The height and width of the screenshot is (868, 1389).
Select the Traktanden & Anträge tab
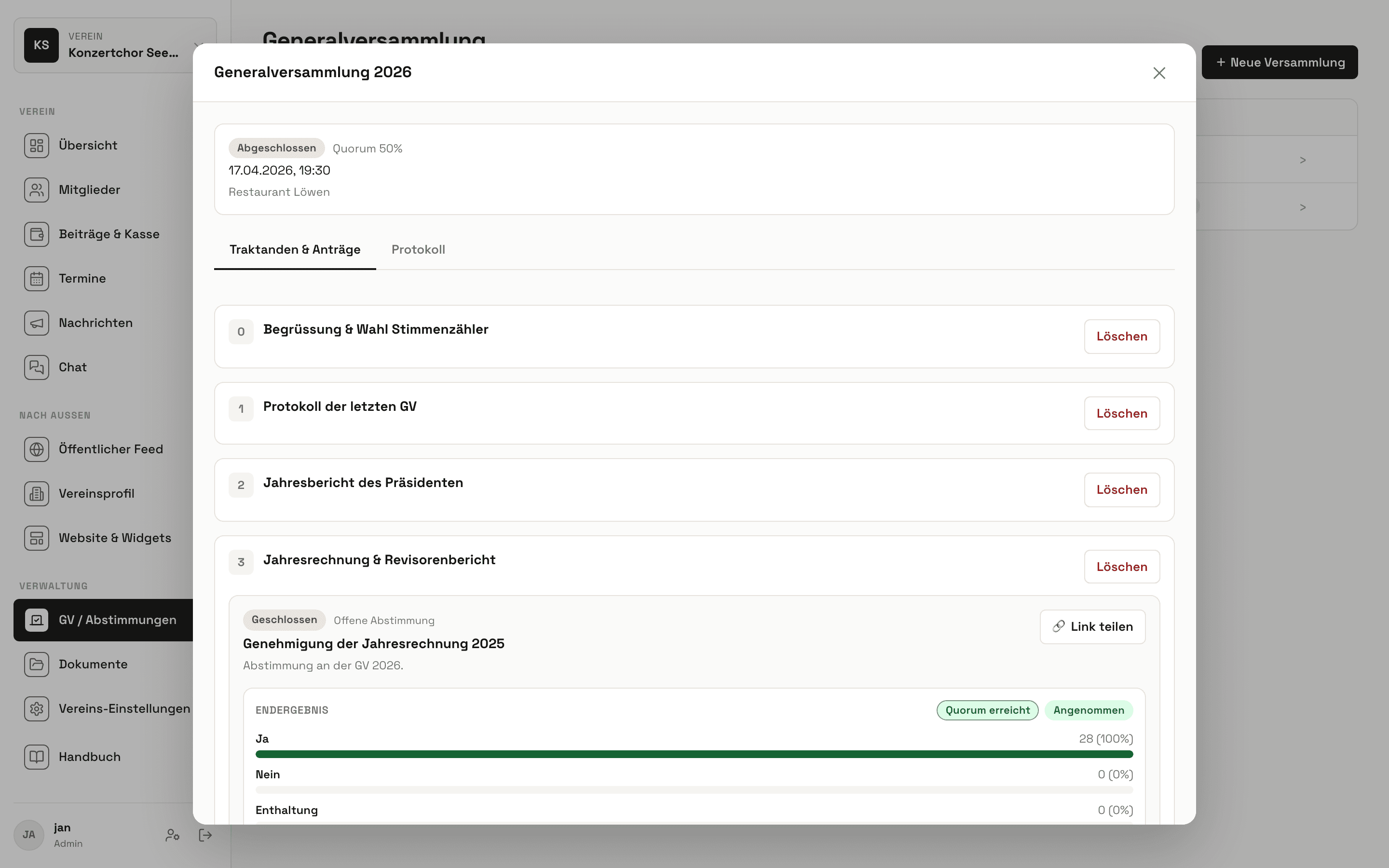click(x=295, y=250)
